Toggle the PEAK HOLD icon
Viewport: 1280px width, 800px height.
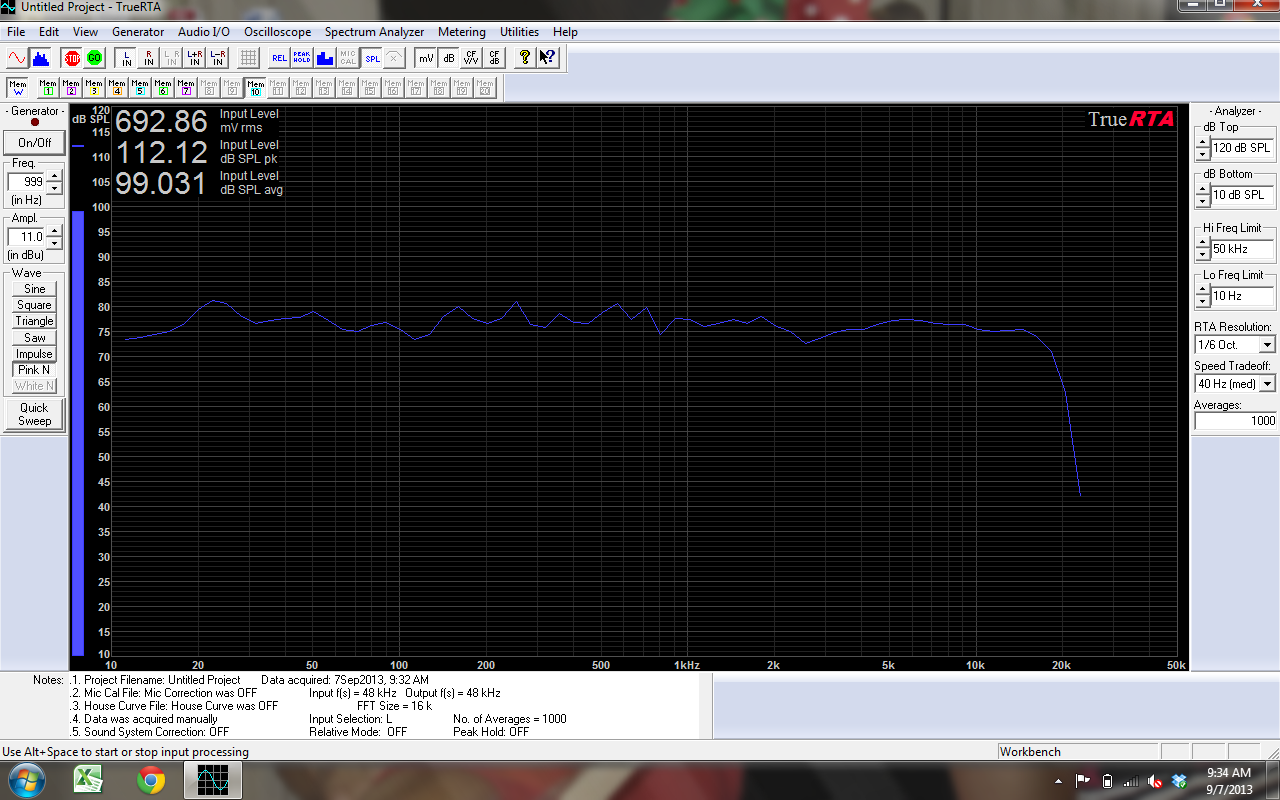click(301, 58)
